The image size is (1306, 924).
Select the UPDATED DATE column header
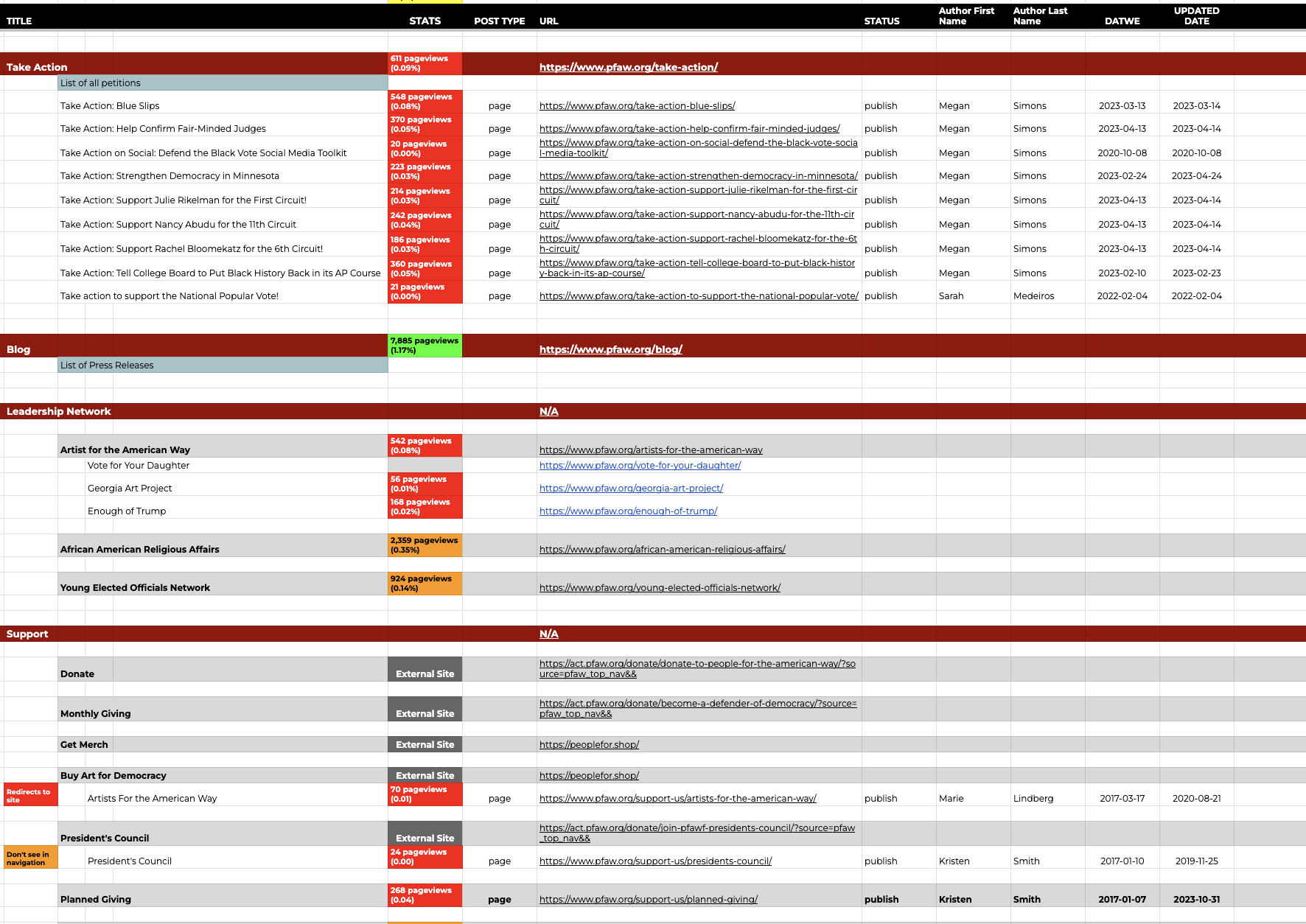coord(1196,15)
